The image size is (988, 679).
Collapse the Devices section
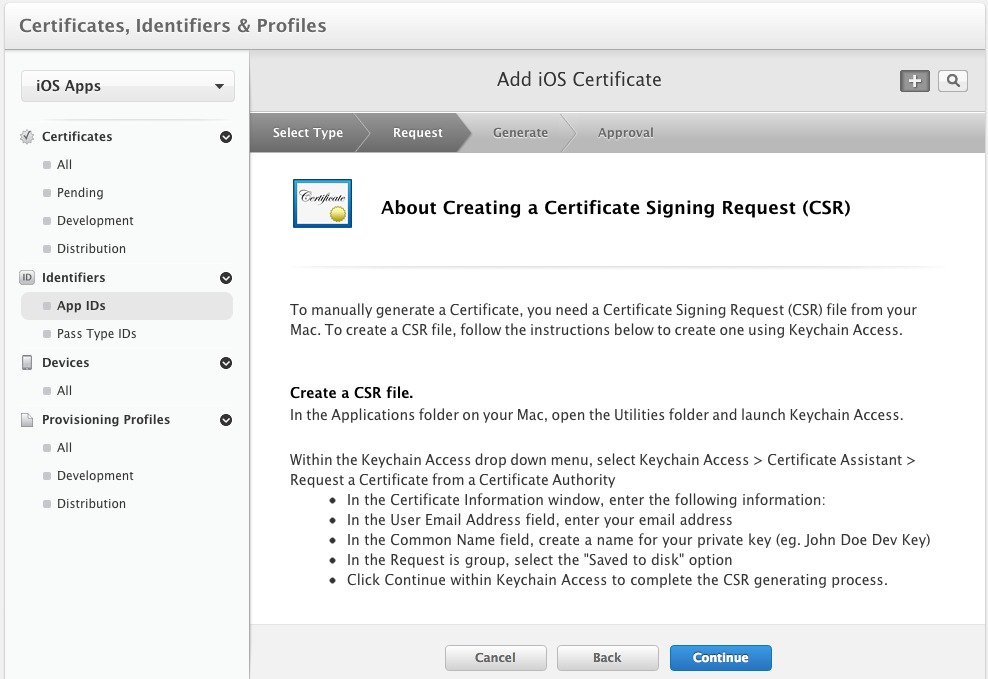coord(226,363)
